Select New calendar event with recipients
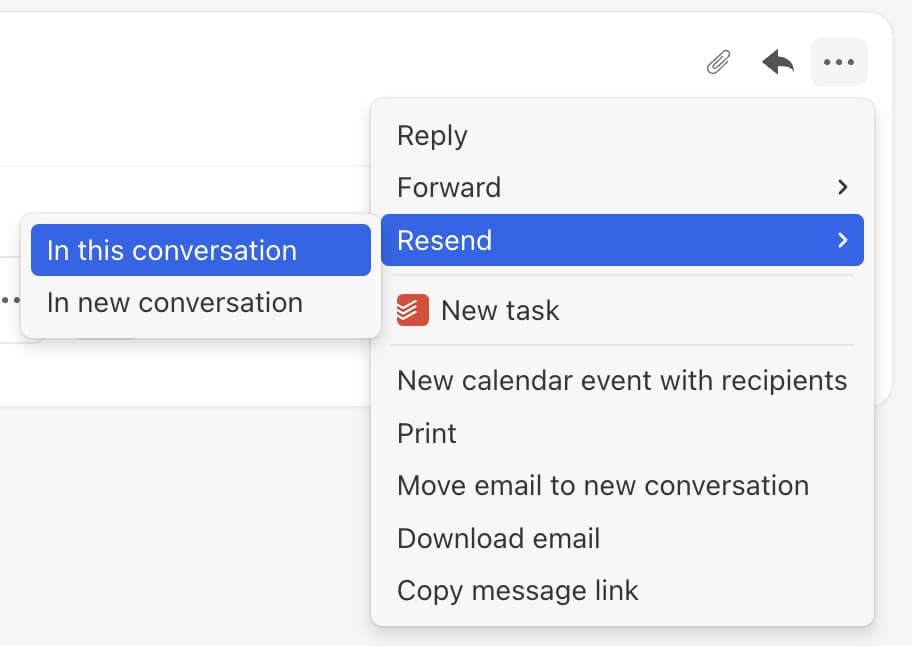Viewport: 912px width, 646px height. point(622,380)
